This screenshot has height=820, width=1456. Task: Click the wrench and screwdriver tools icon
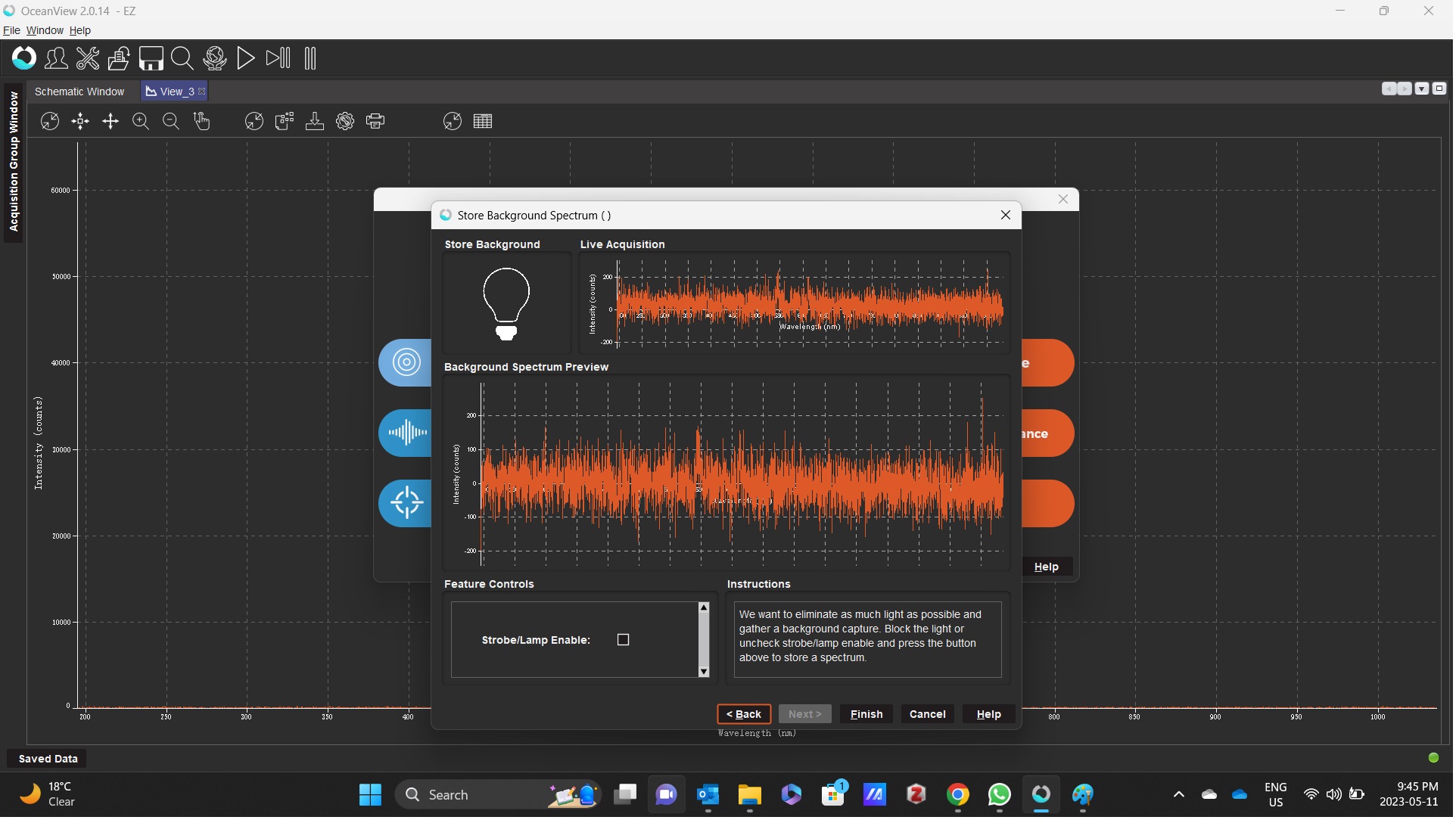pos(88,58)
